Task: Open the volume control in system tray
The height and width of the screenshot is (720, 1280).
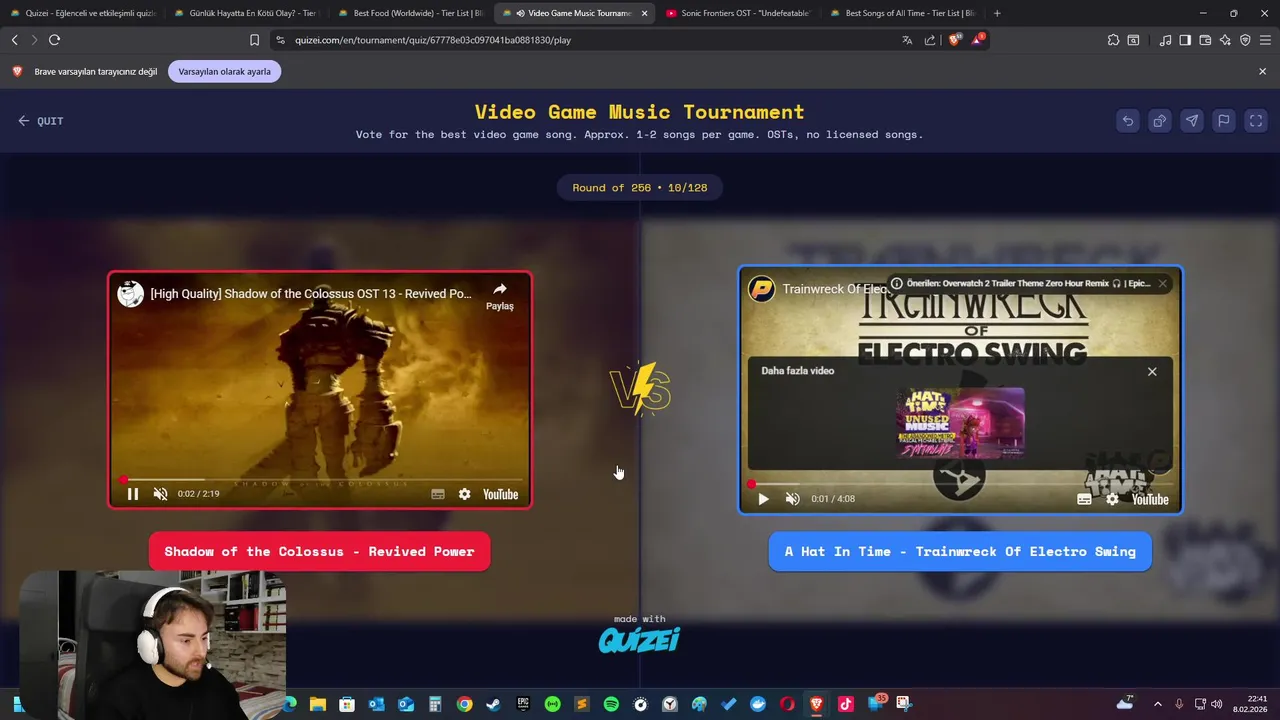Action: pyautogui.click(x=1217, y=704)
